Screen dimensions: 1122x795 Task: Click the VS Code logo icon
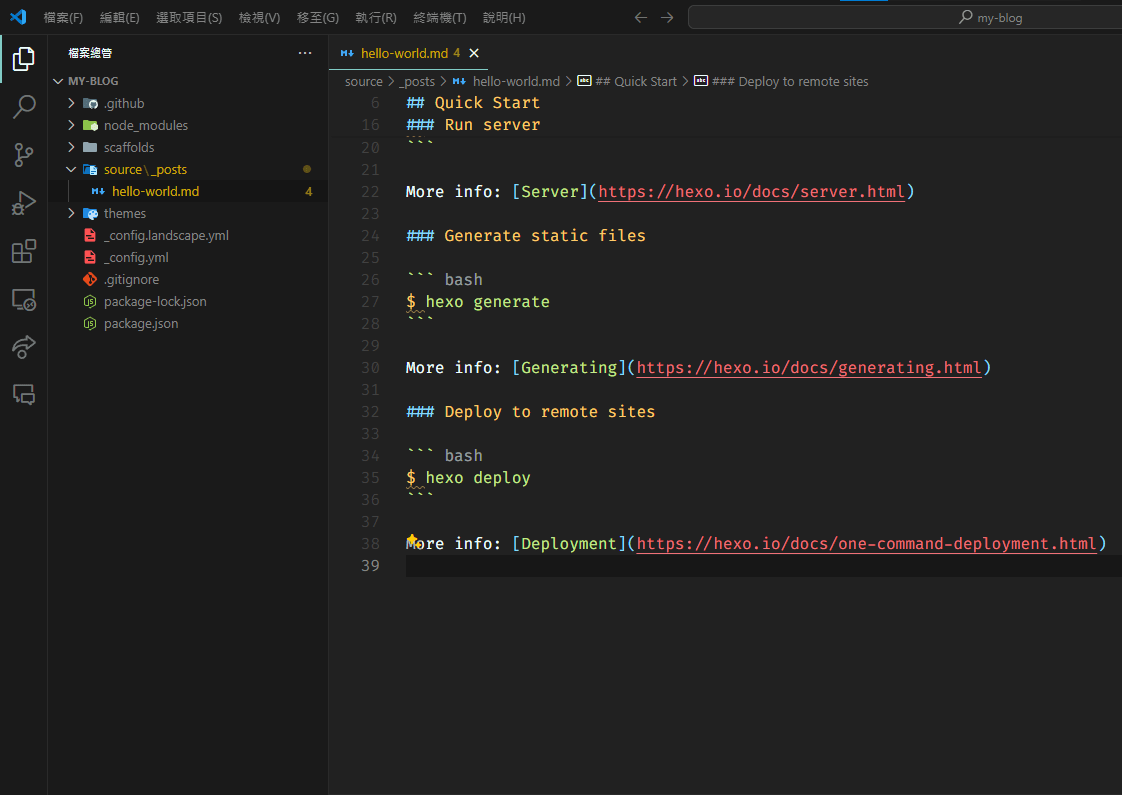tap(18, 17)
